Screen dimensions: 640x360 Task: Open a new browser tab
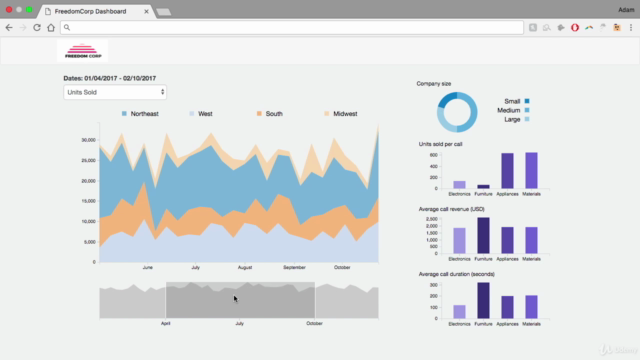(x=164, y=12)
